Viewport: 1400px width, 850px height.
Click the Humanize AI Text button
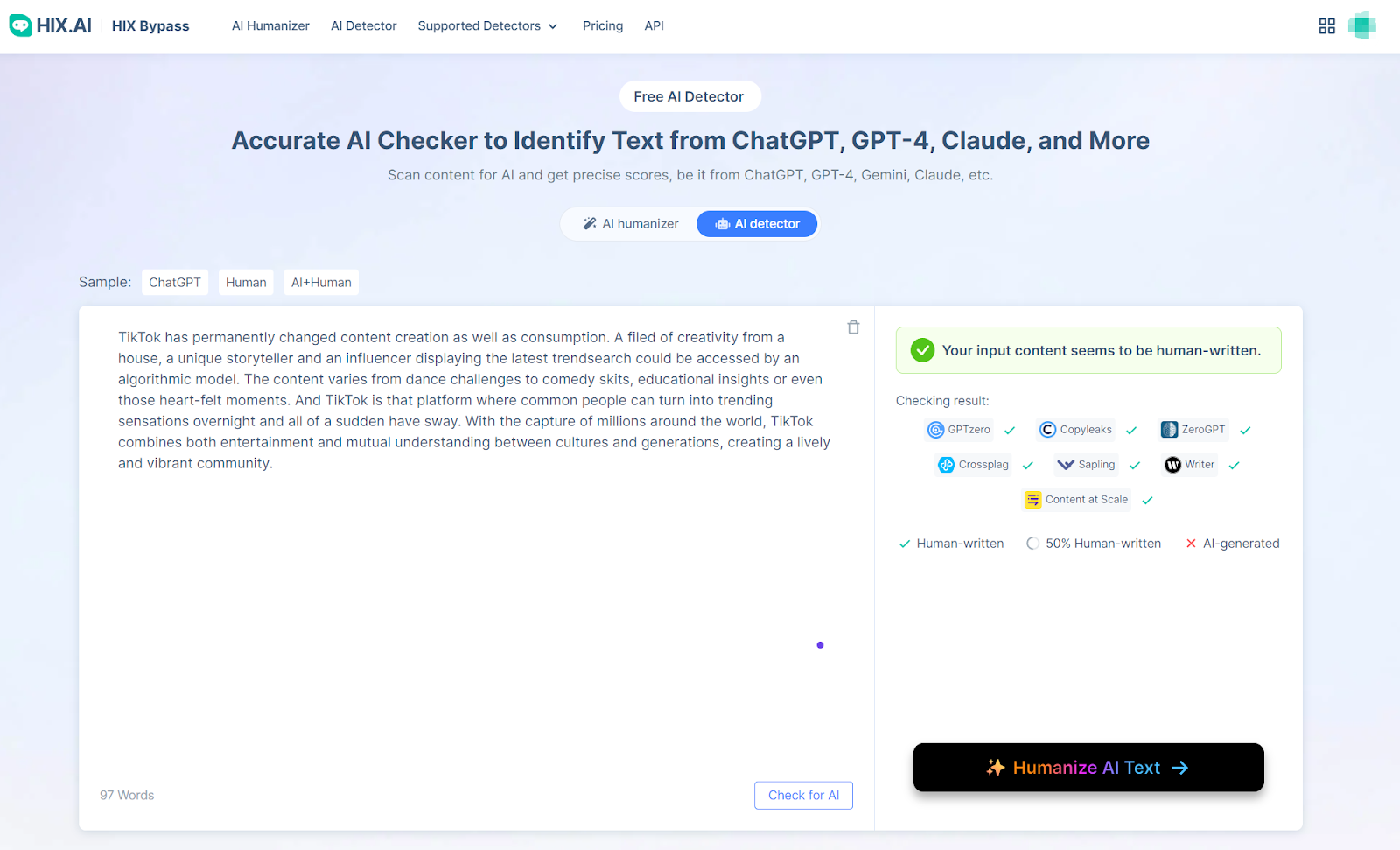click(x=1088, y=768)
